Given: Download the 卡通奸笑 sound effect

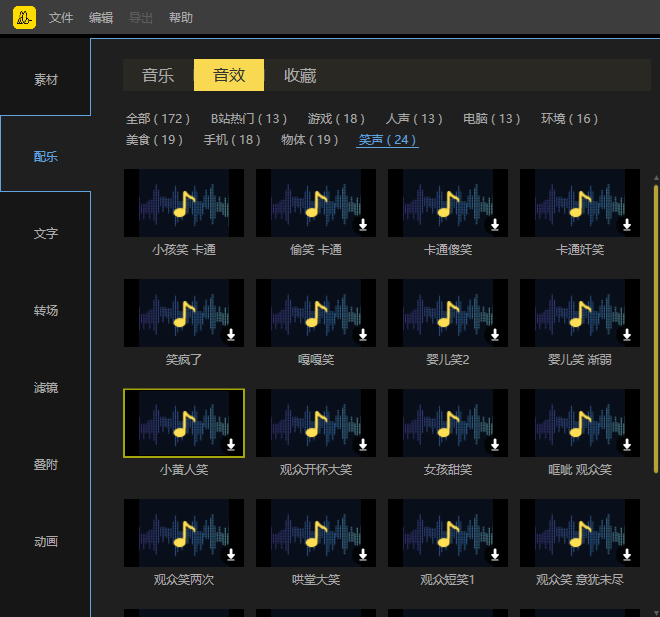Looking at the screenshot, I should click(x=627, y=225).
